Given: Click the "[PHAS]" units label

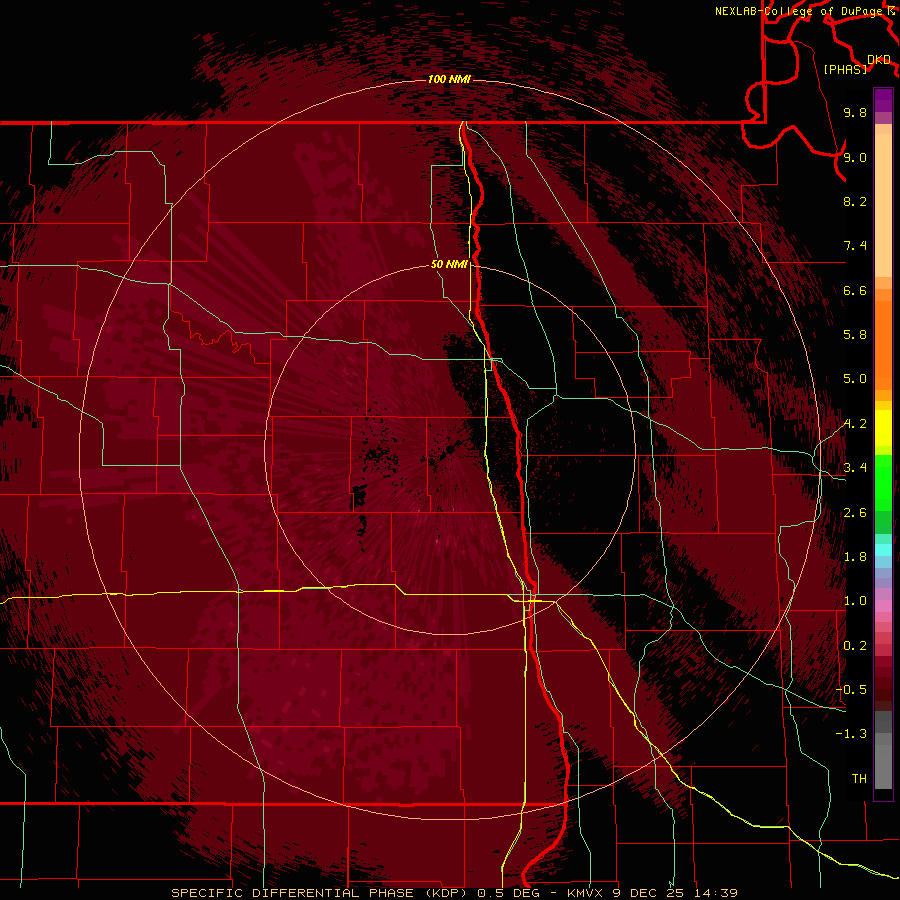Looking at the screenshot, I should click(845, 69).
